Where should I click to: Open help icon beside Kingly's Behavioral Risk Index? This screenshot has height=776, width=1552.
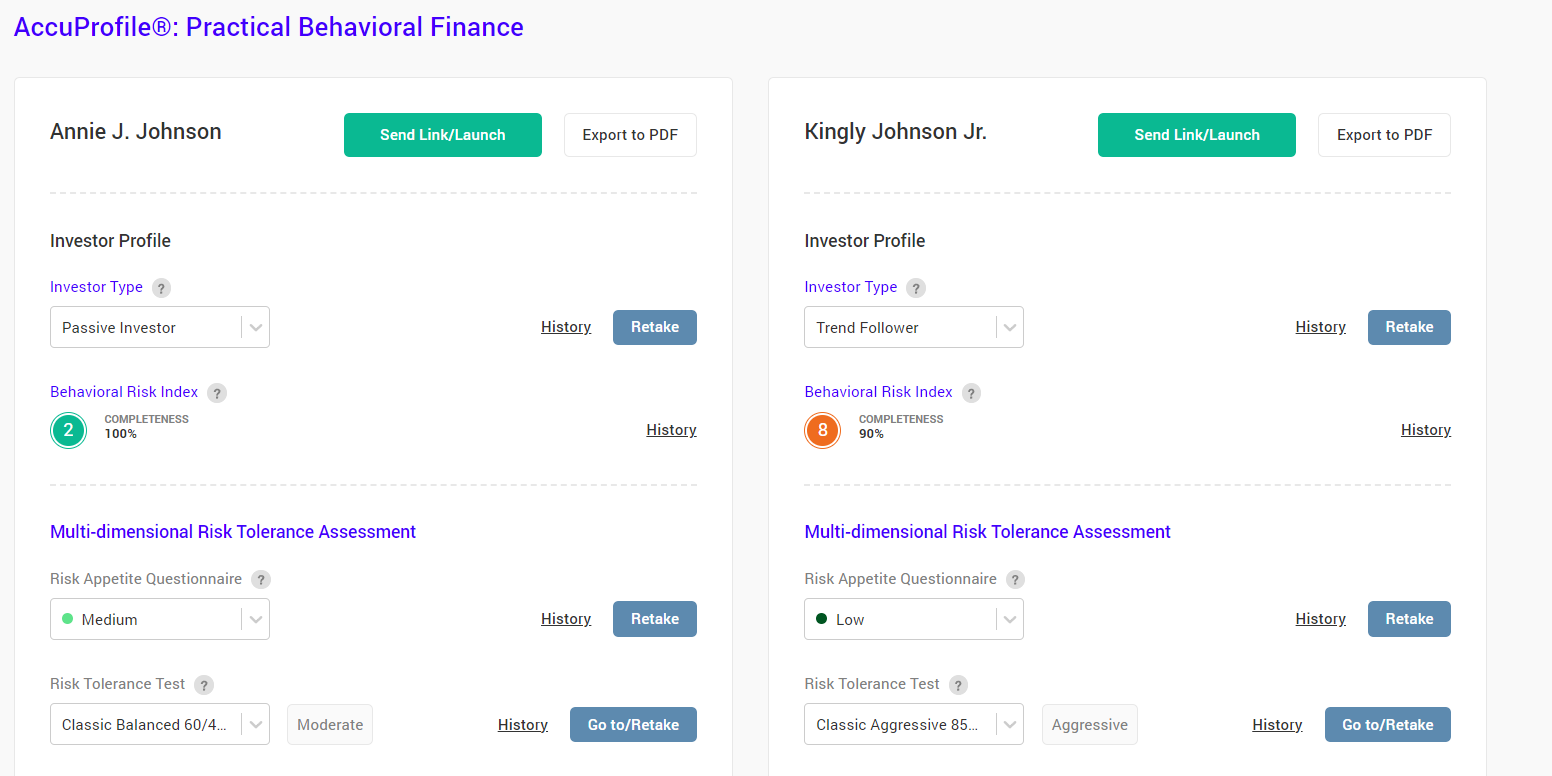point(971,393)
